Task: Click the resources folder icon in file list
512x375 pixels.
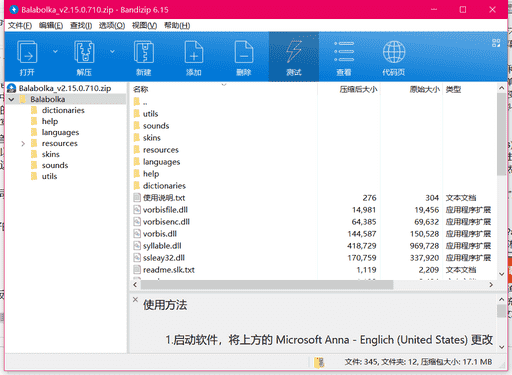Action: coord(137,150)
